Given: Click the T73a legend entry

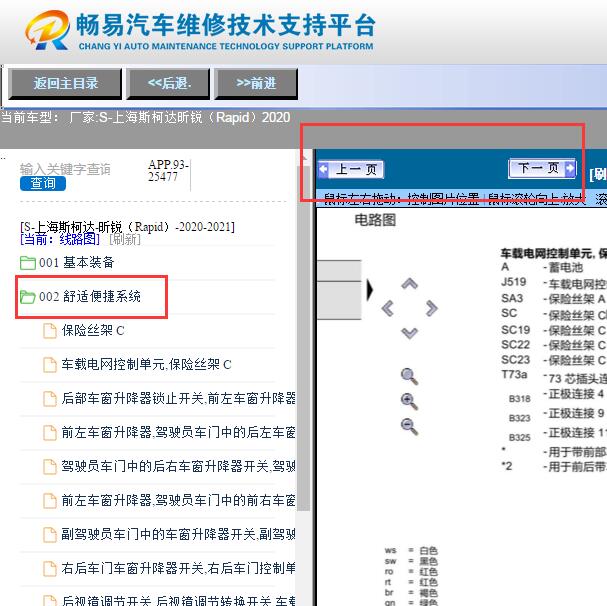Looking at the screenshot, I should pos(514,374).
